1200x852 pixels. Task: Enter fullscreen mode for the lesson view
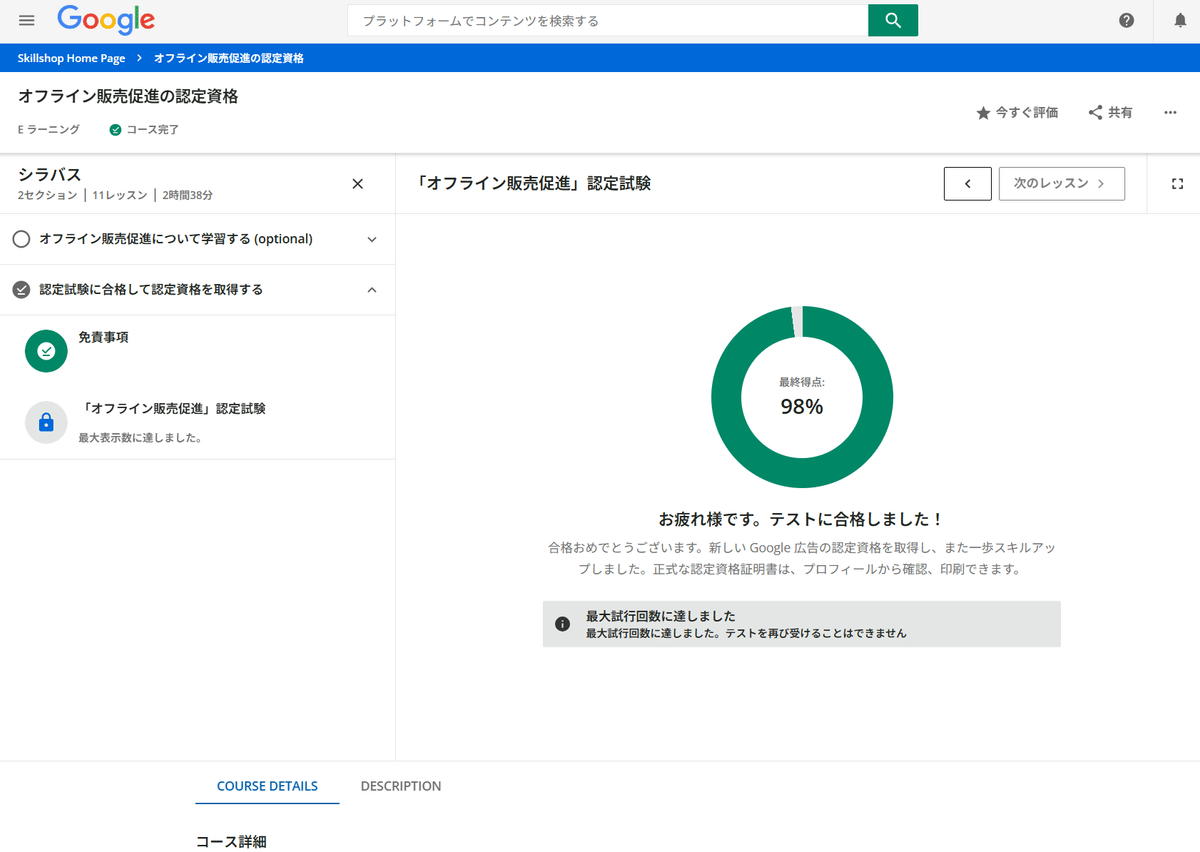click(1177, 183)
